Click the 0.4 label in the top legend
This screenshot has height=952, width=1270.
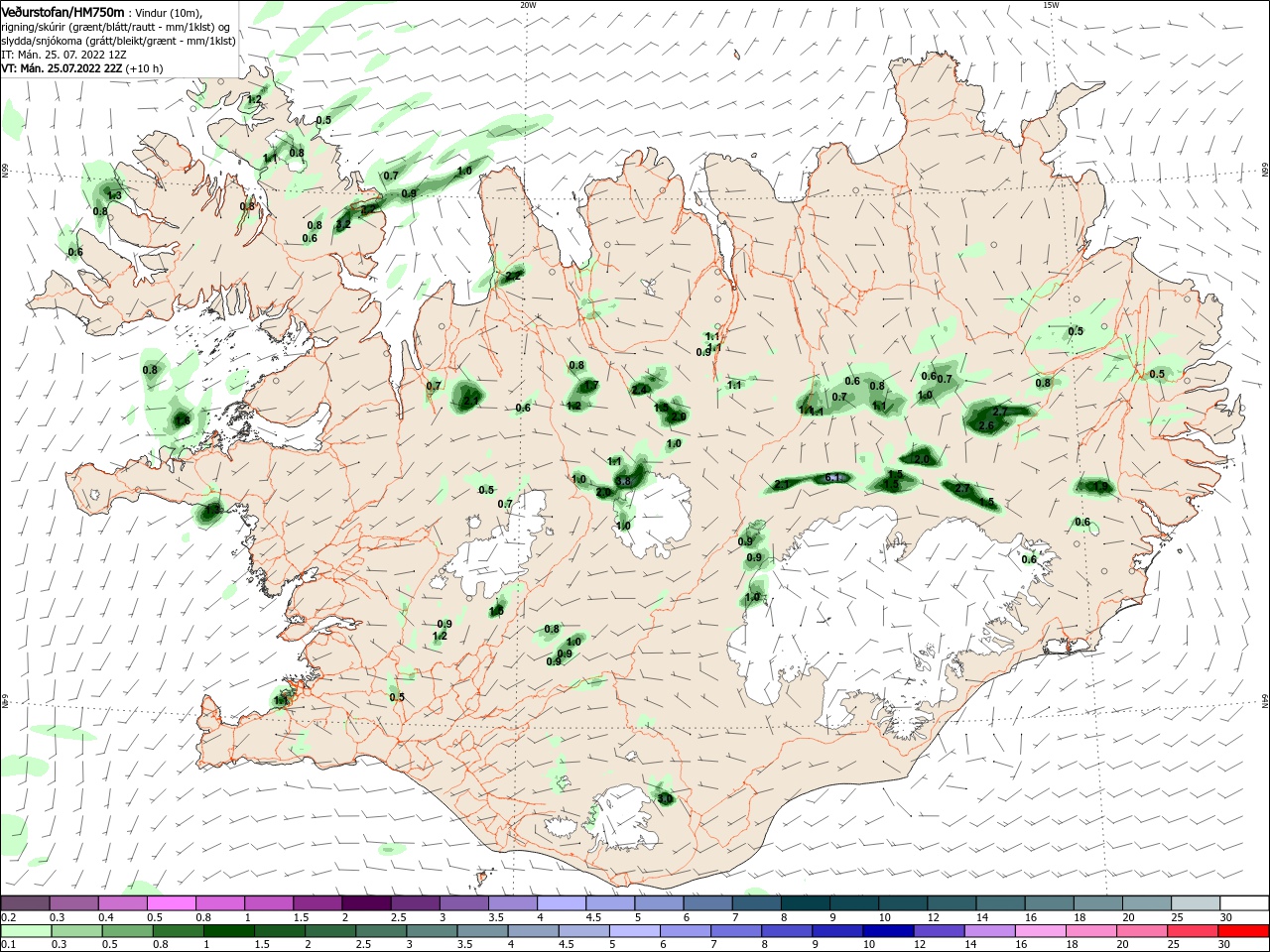pos(106,917)
